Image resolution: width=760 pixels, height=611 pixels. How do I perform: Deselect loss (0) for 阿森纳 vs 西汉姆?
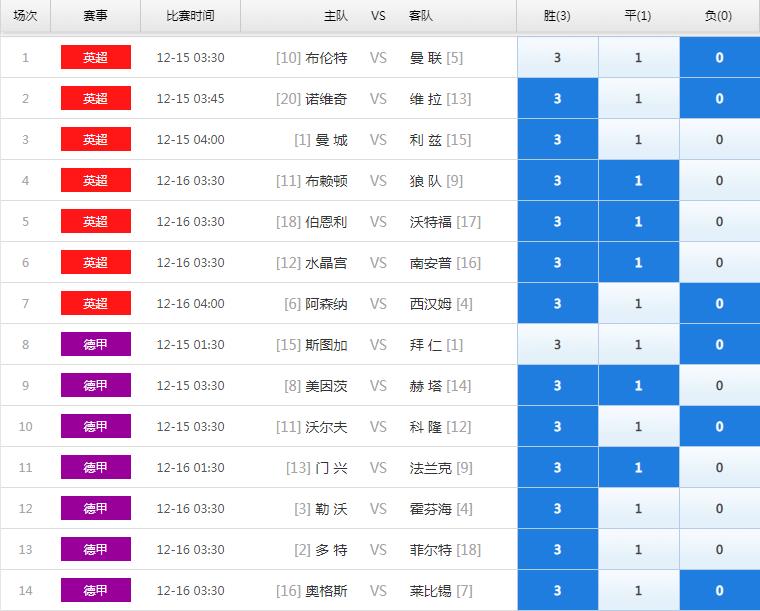coord(719,303)
